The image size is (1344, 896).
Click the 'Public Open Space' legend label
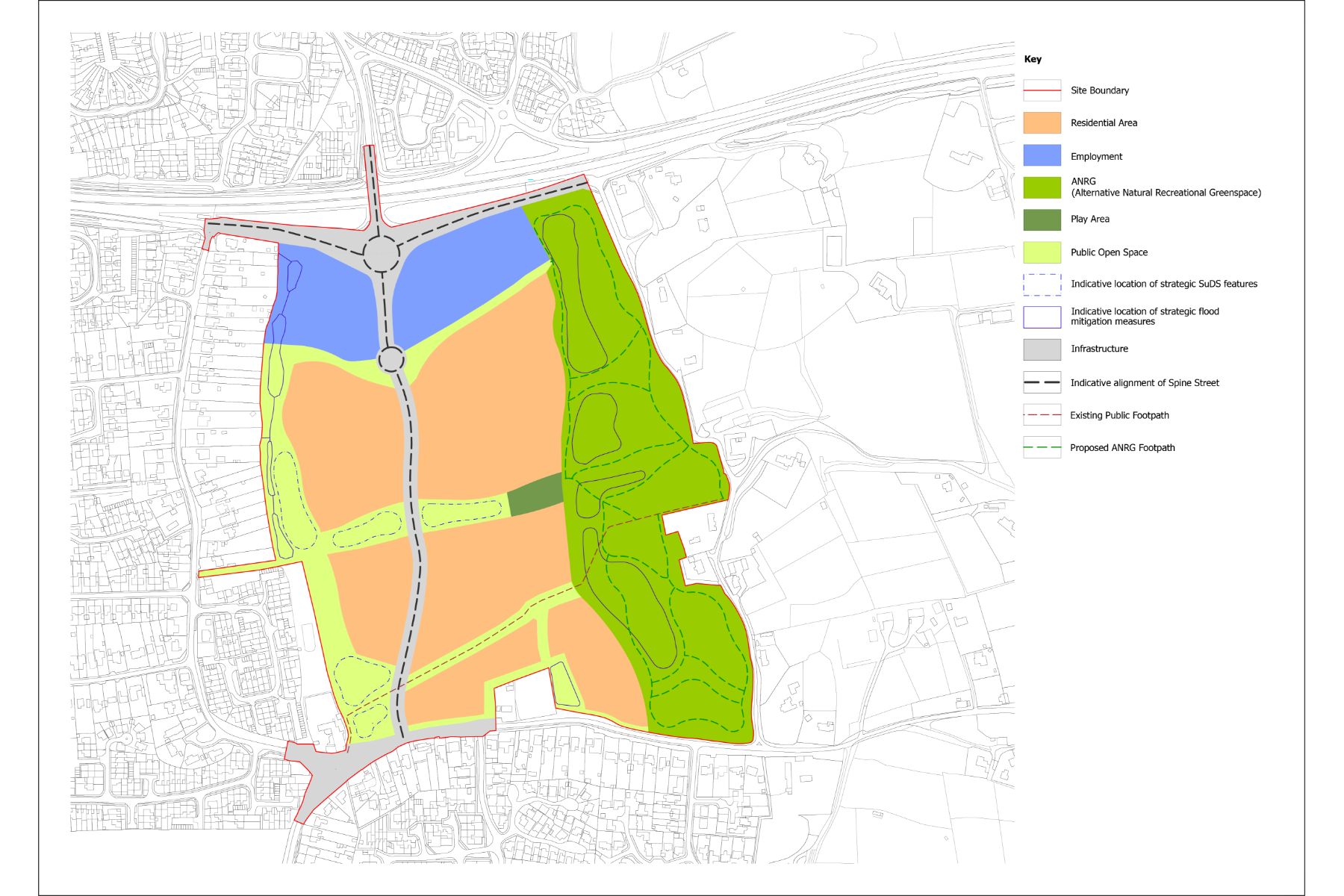point(1109,252)
